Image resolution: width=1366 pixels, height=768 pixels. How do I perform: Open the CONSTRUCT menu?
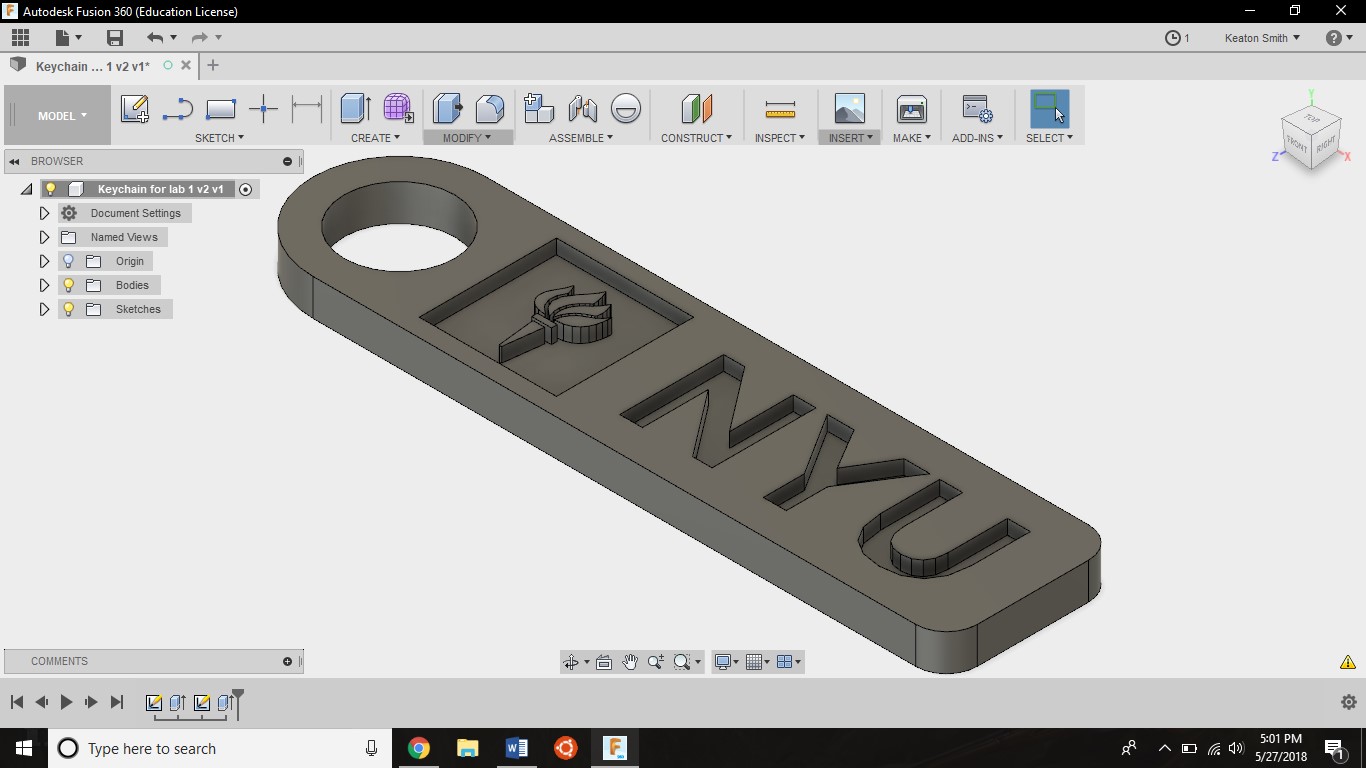(x=696, y=138)
